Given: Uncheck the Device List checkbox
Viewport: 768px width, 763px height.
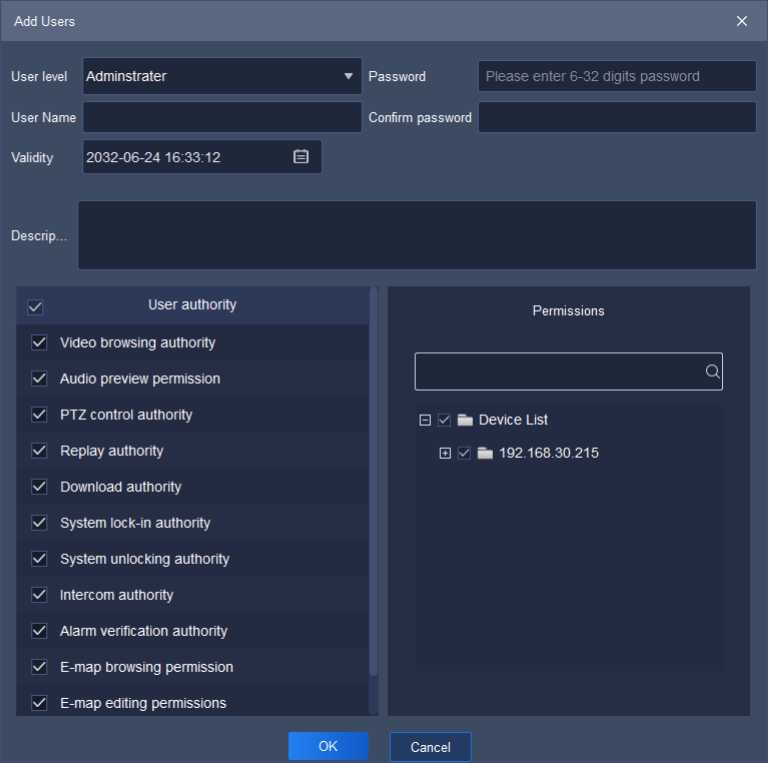Looking at the screenshot, I should [445, 420].
